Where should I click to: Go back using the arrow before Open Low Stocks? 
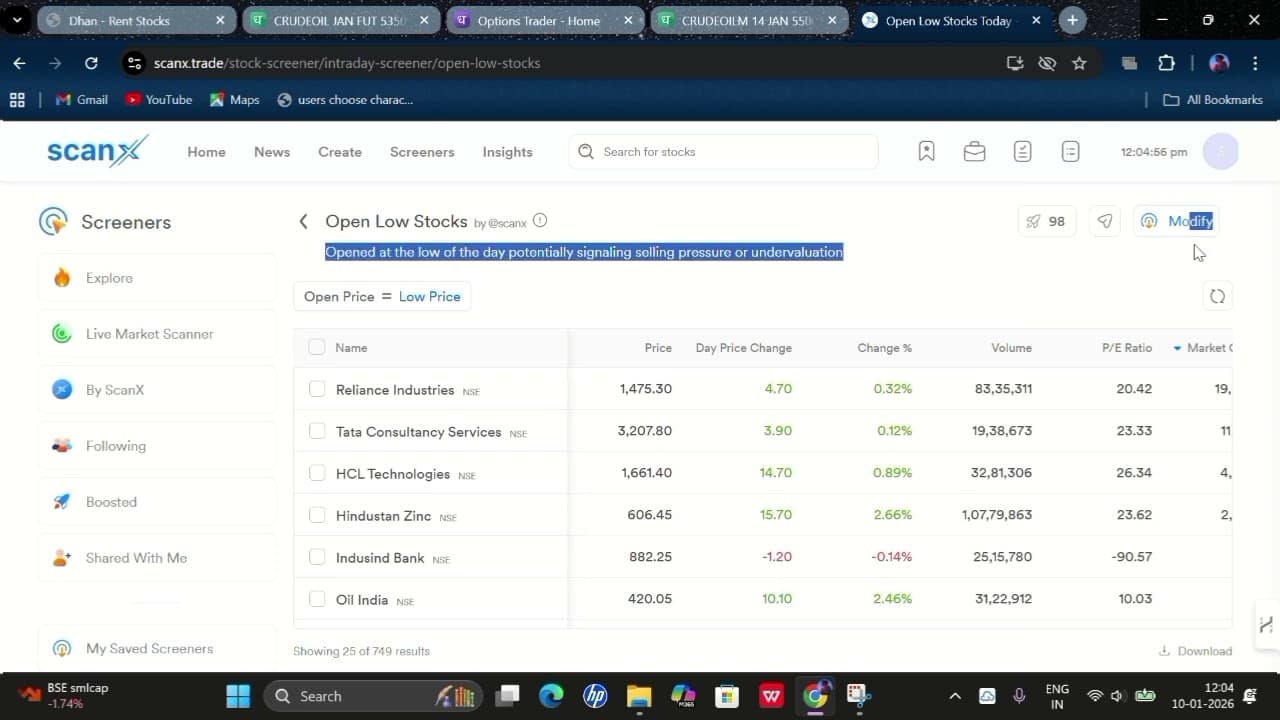303,222
